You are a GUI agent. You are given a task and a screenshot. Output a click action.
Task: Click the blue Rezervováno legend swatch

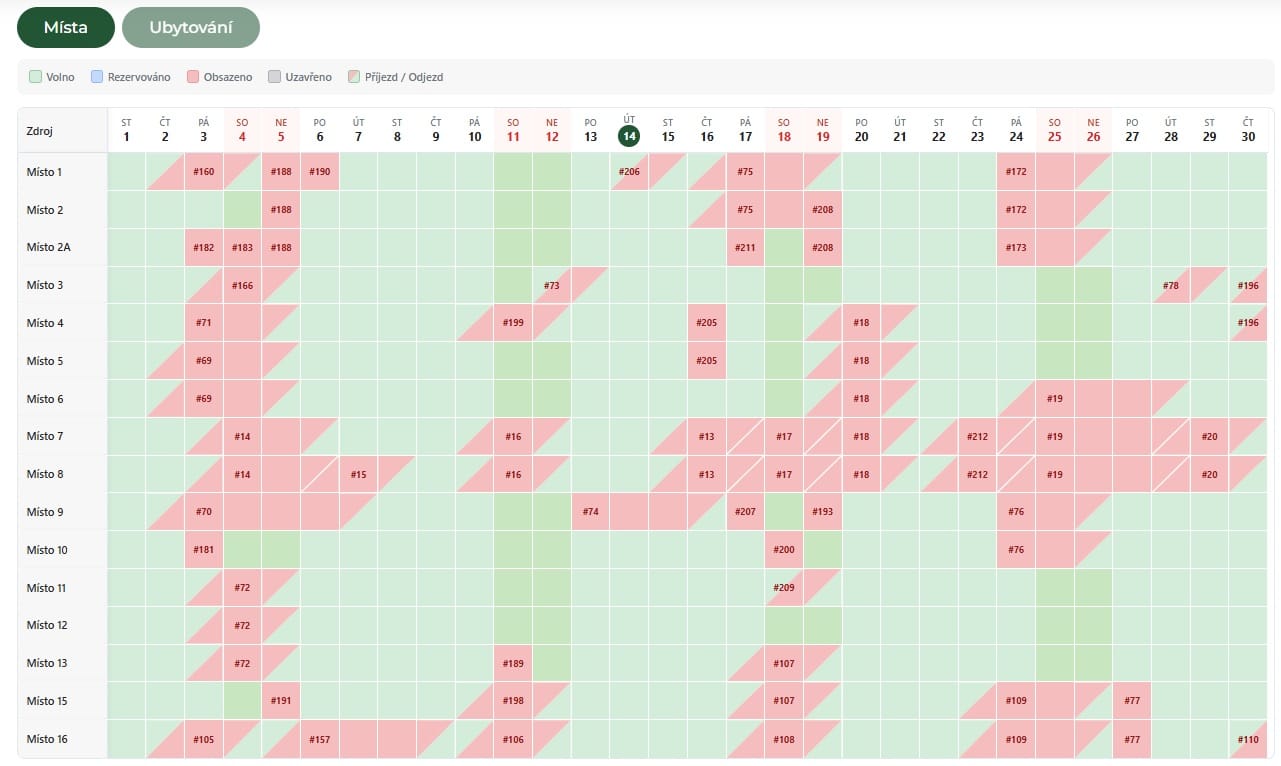pos(97,77)
